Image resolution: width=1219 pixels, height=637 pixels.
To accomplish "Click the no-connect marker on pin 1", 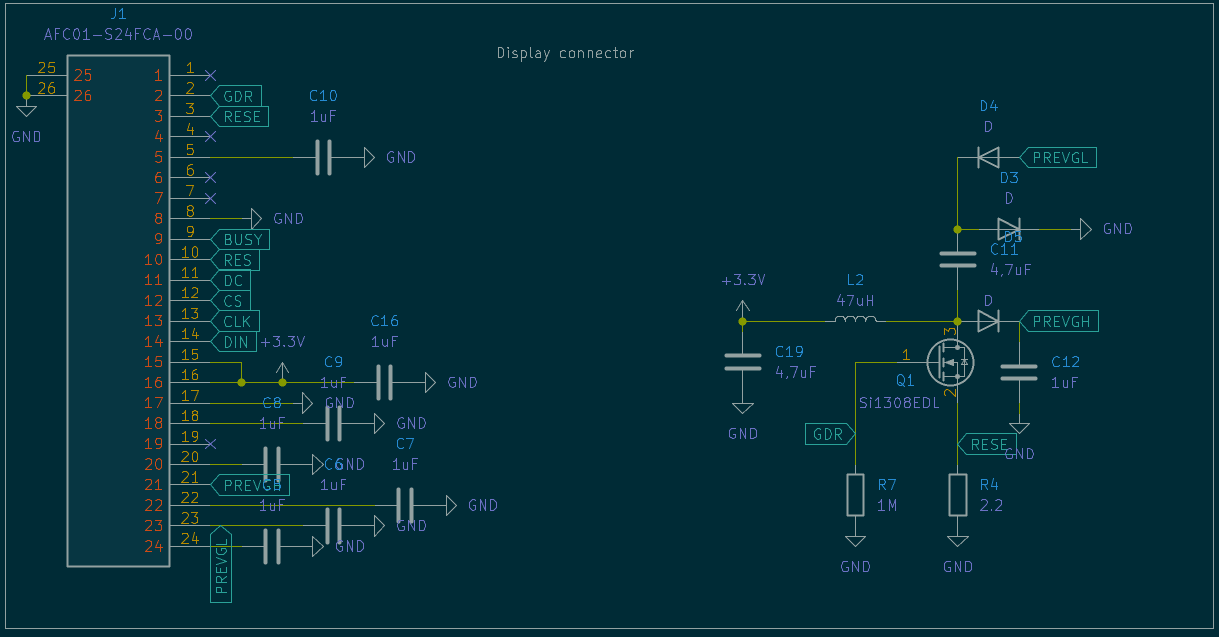I will pos(210,75).
